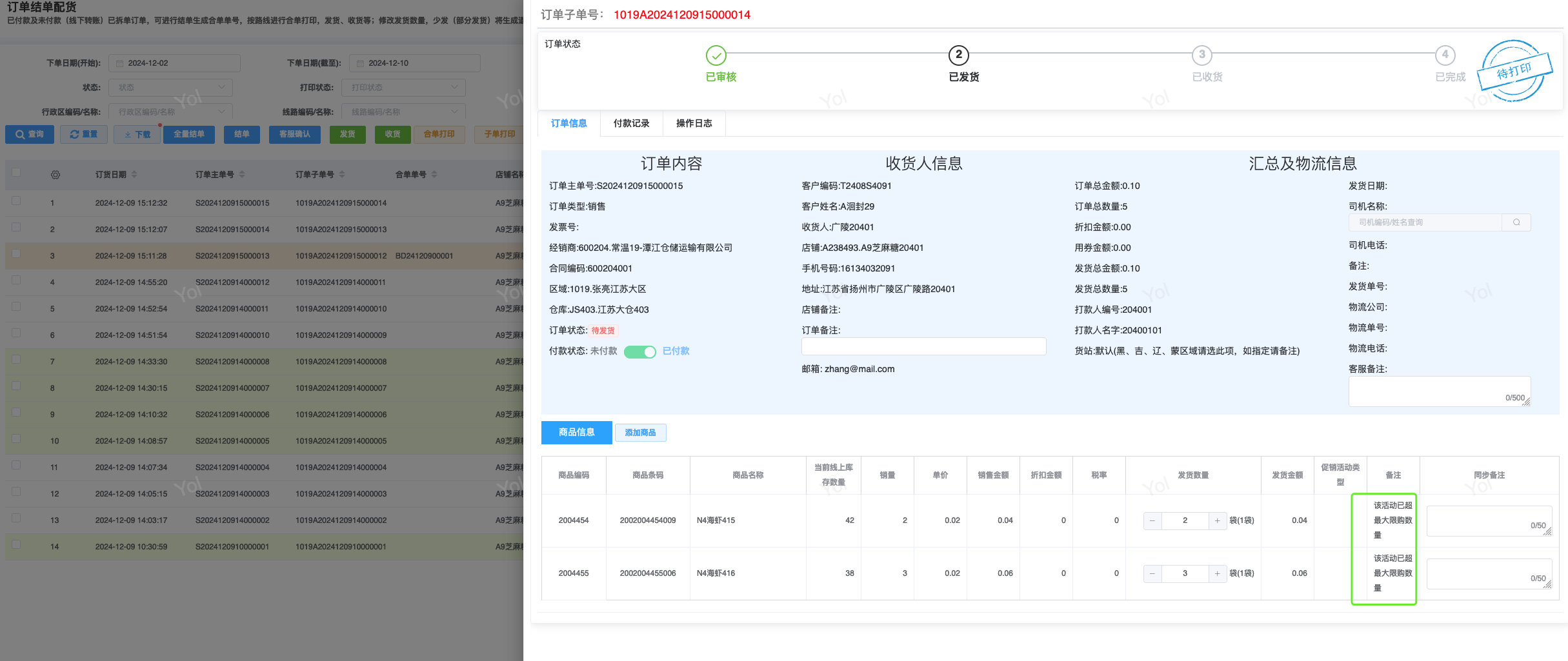Expand the 打印状态 dropdown
This screenshot has height=661, width=1568.
tap(403, 88)
